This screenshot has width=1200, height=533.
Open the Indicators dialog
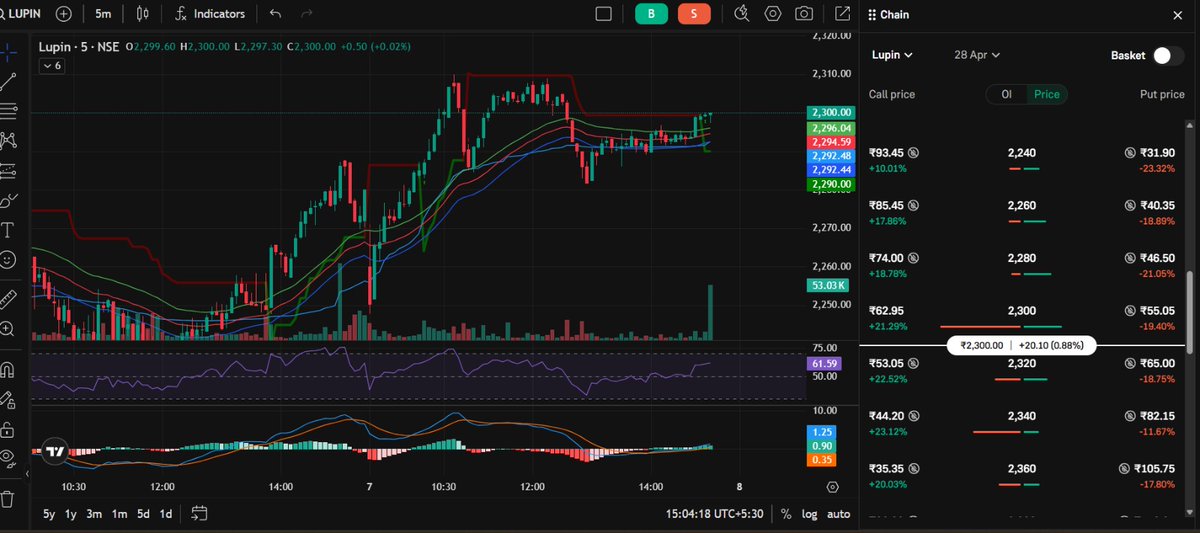[x=210, y=14]
